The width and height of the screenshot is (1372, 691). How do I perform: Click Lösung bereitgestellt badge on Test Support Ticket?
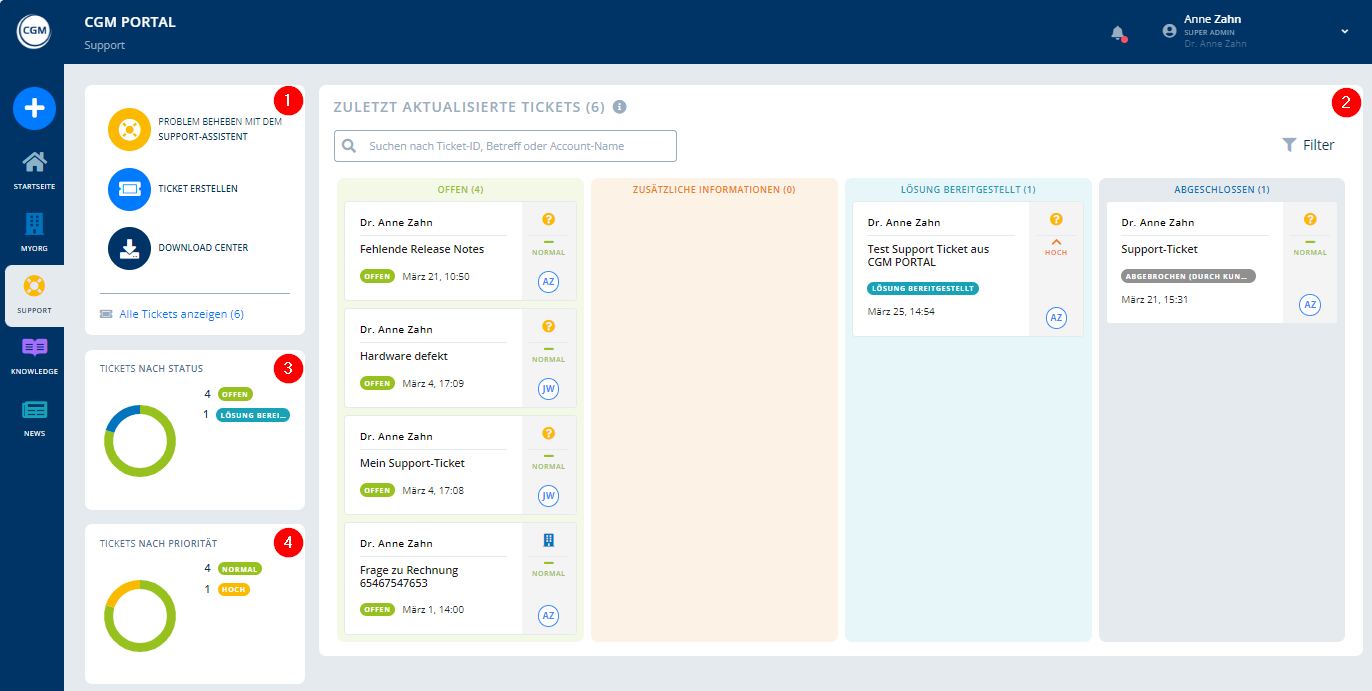(923, 288)
